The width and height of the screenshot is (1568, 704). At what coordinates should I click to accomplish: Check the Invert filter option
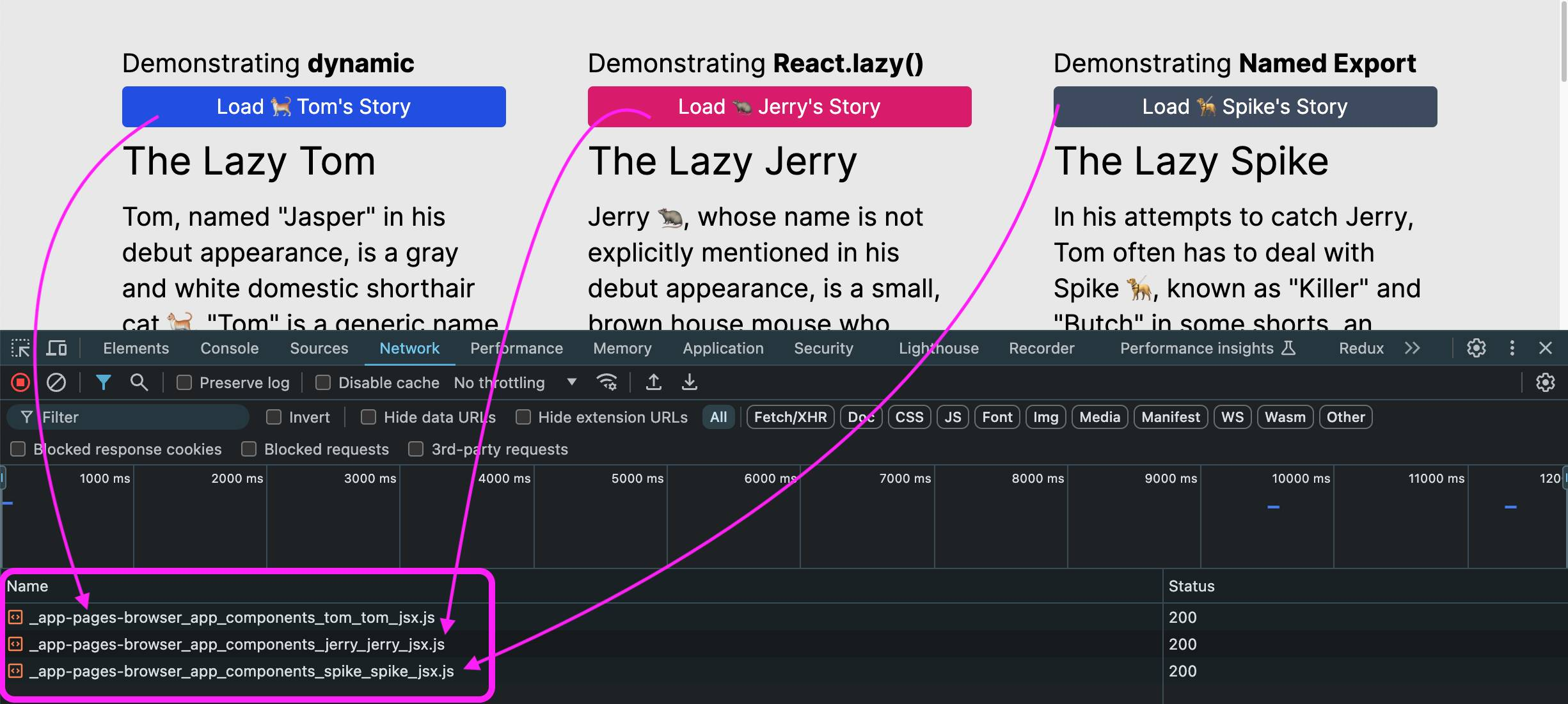click(274, 418)
